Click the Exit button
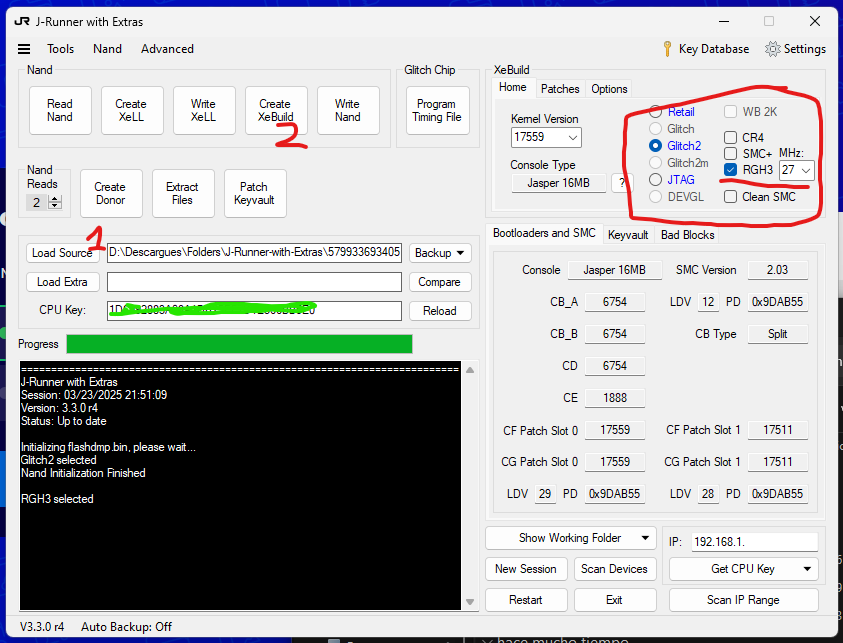The width and height of the screenshot is (843, 643). click(x=615, y=600)
